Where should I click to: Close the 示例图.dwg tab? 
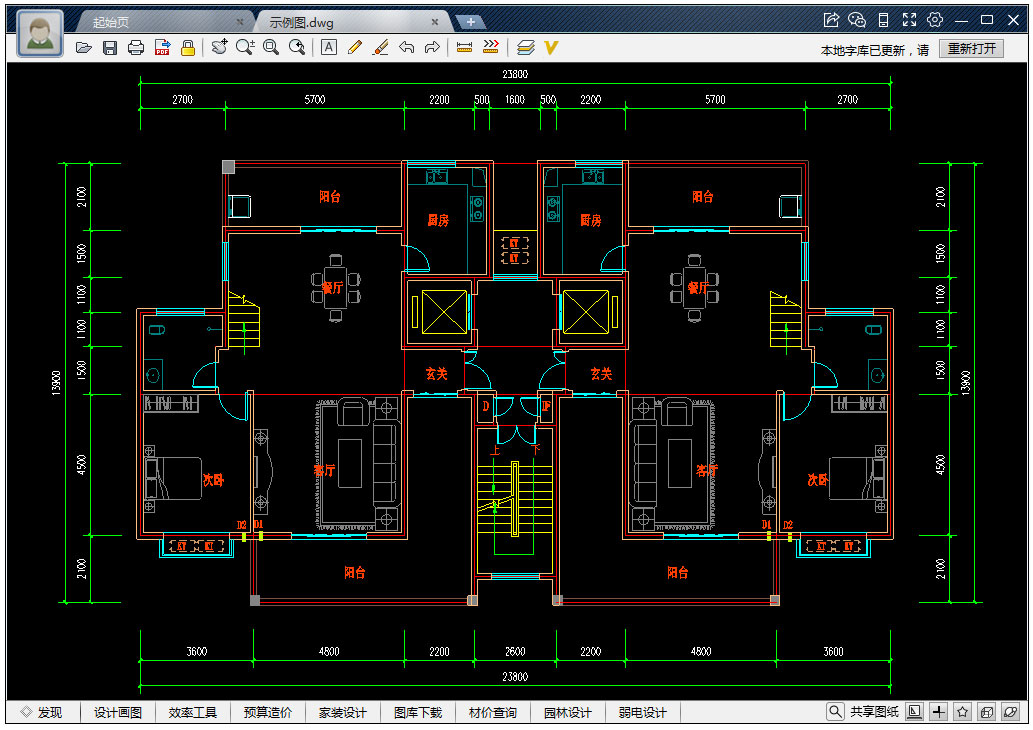(435, 22)
